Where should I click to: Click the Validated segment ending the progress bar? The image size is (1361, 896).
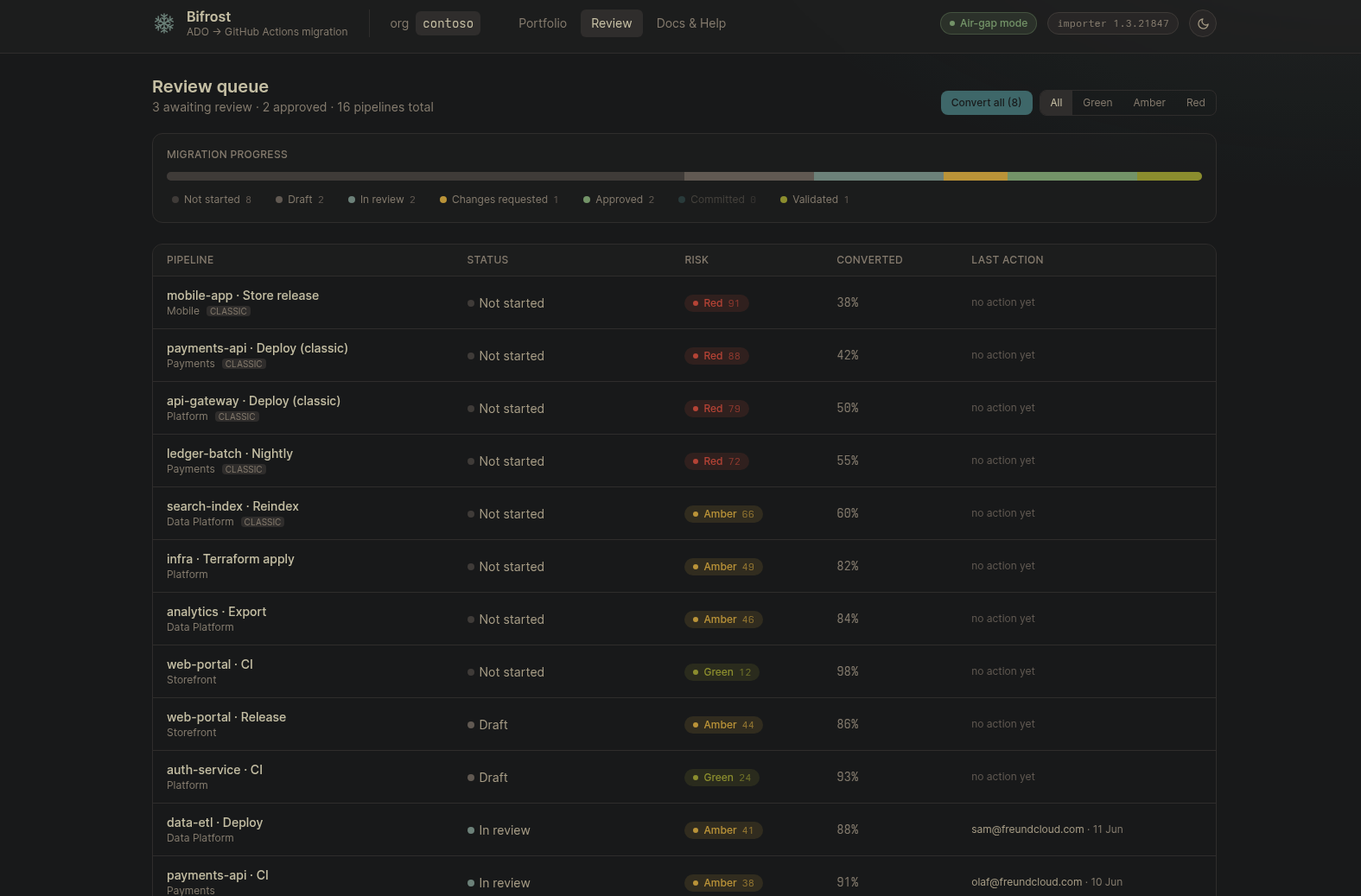(x=1169, y=176)
